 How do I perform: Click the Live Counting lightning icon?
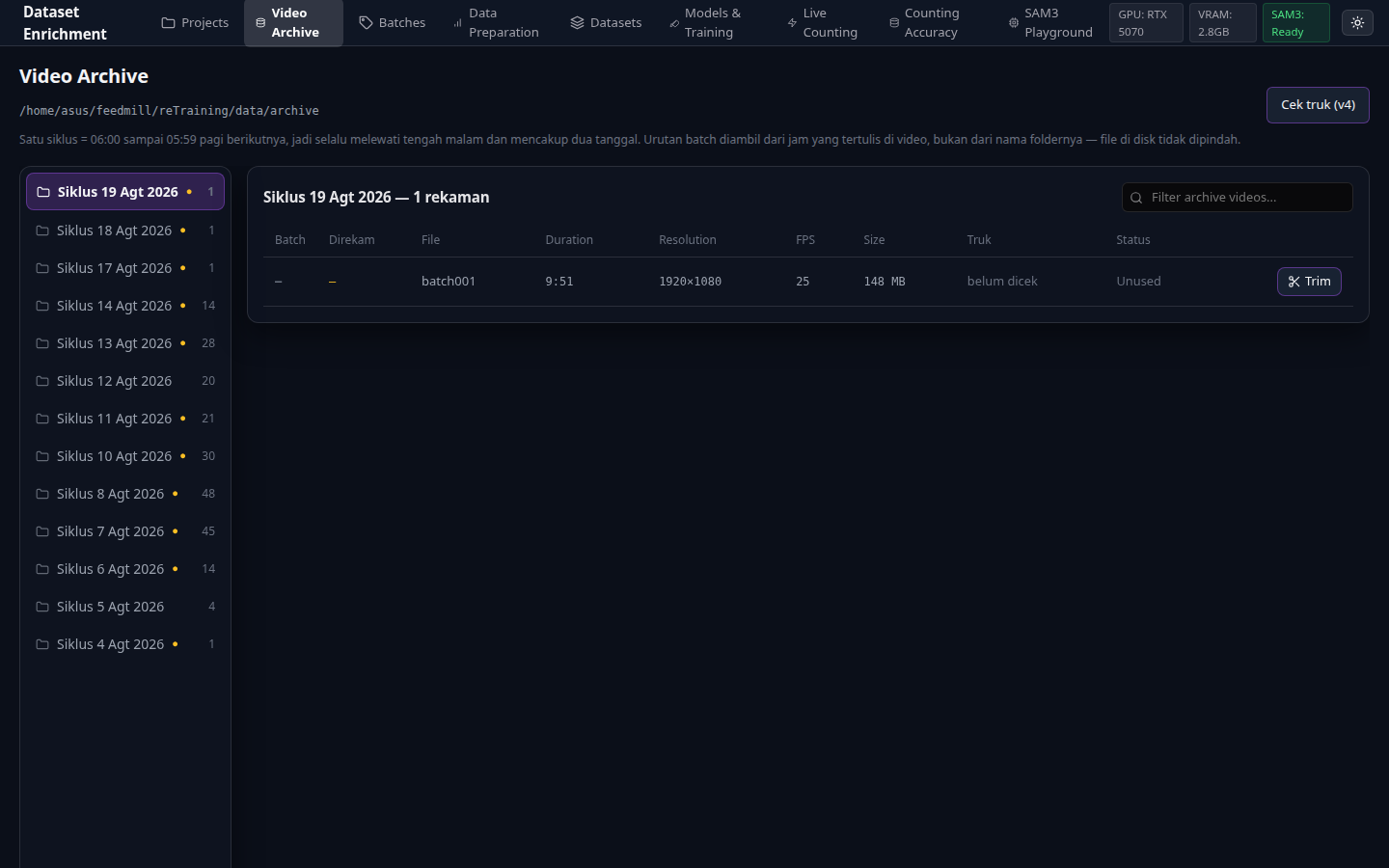792,22
